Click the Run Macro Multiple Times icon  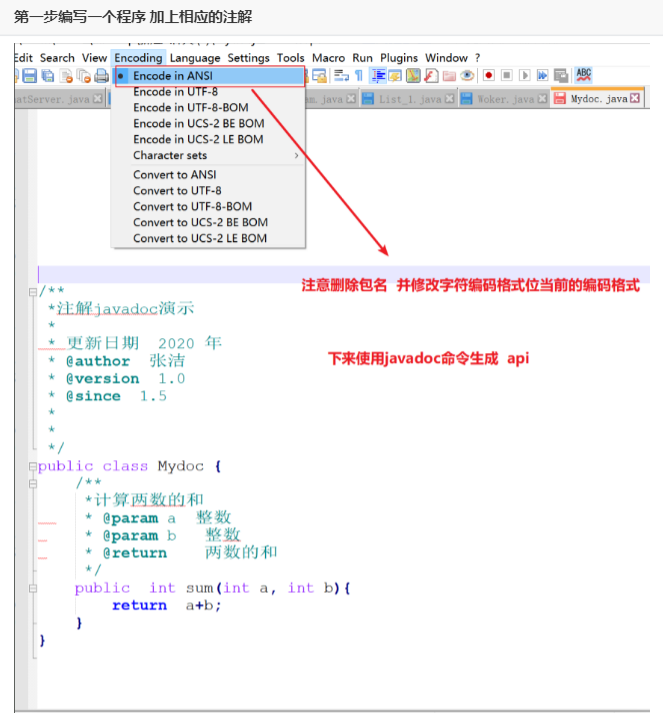tap(542, 76)
